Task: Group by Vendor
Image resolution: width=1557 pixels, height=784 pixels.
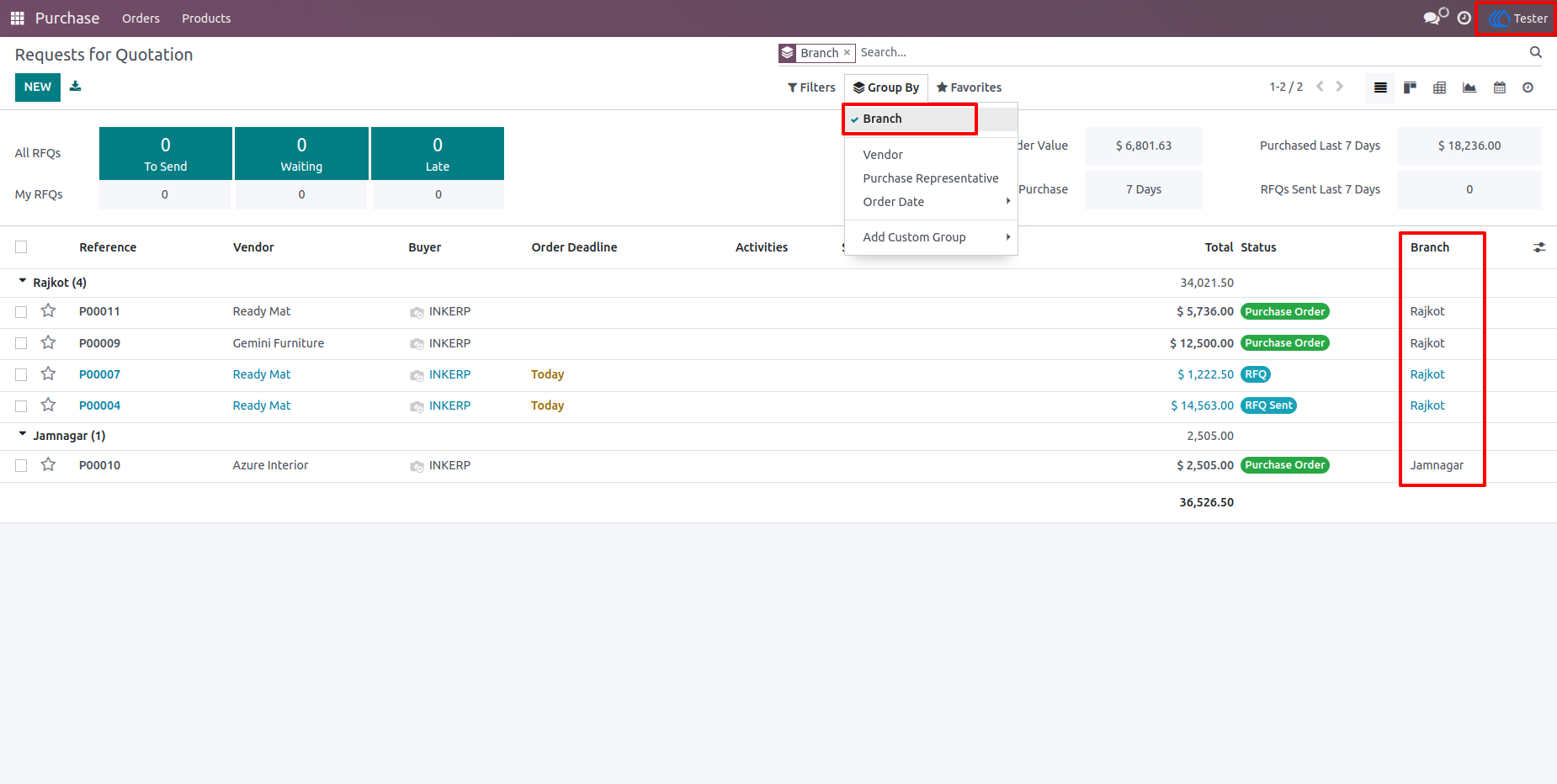Action: click(931, 155)
